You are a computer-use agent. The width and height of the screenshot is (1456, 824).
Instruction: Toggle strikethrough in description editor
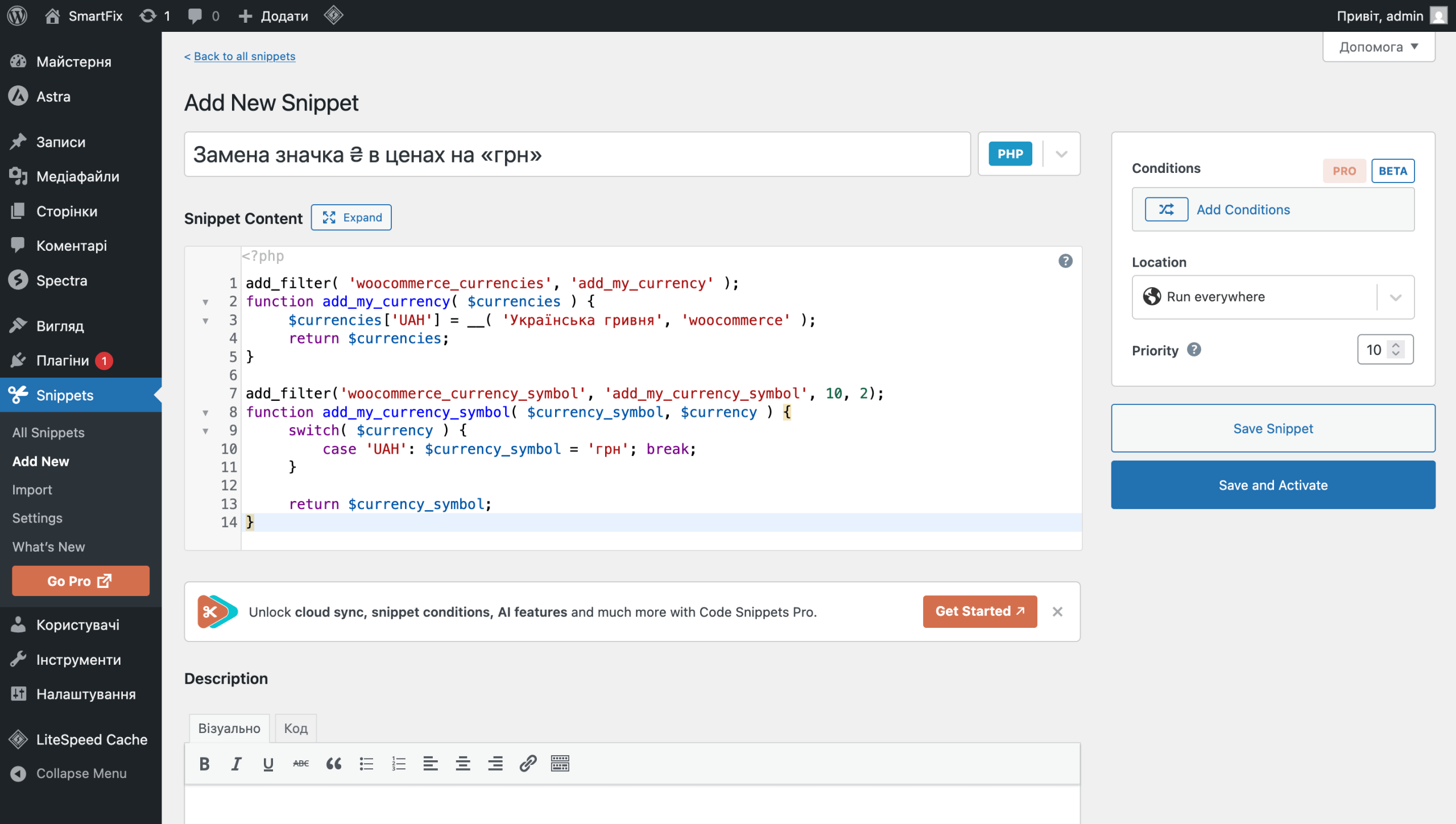301,763
